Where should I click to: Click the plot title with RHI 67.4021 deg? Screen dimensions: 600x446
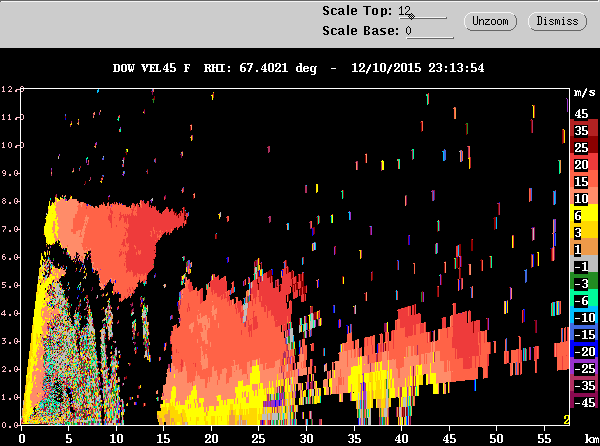[298, 68]
